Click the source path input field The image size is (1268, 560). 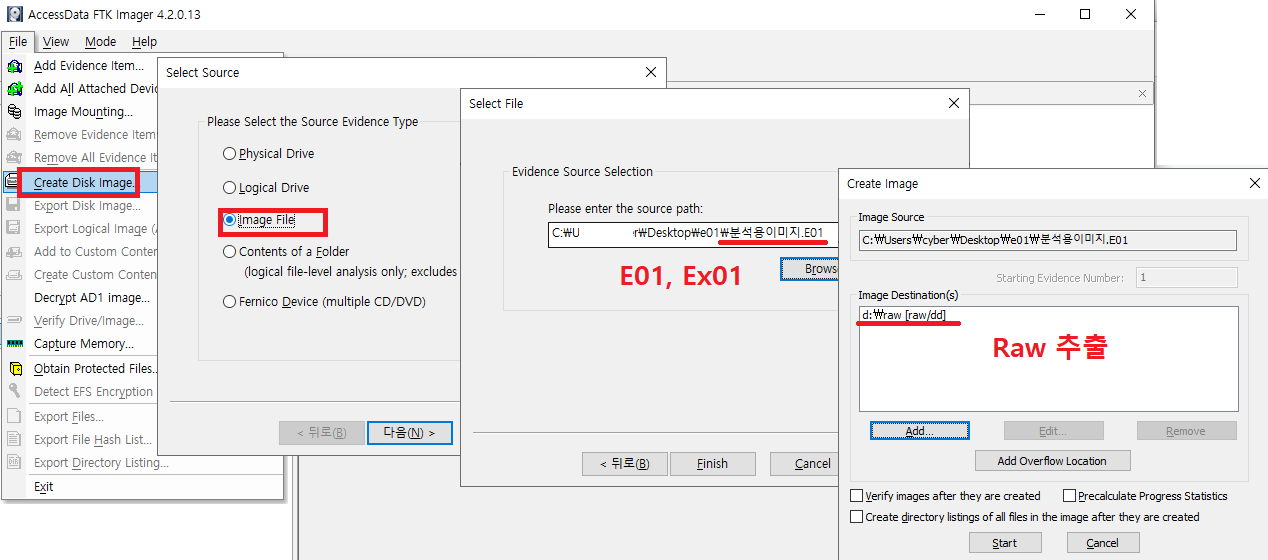[690, 233]
